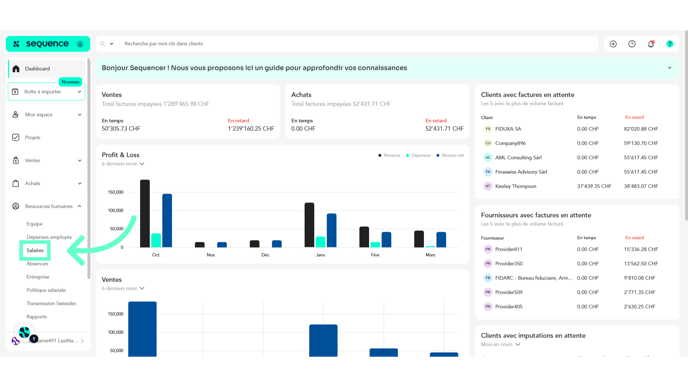688x387 pixels.
Task: Toggle the Revenu net legend entry
Action: [450, 155]
